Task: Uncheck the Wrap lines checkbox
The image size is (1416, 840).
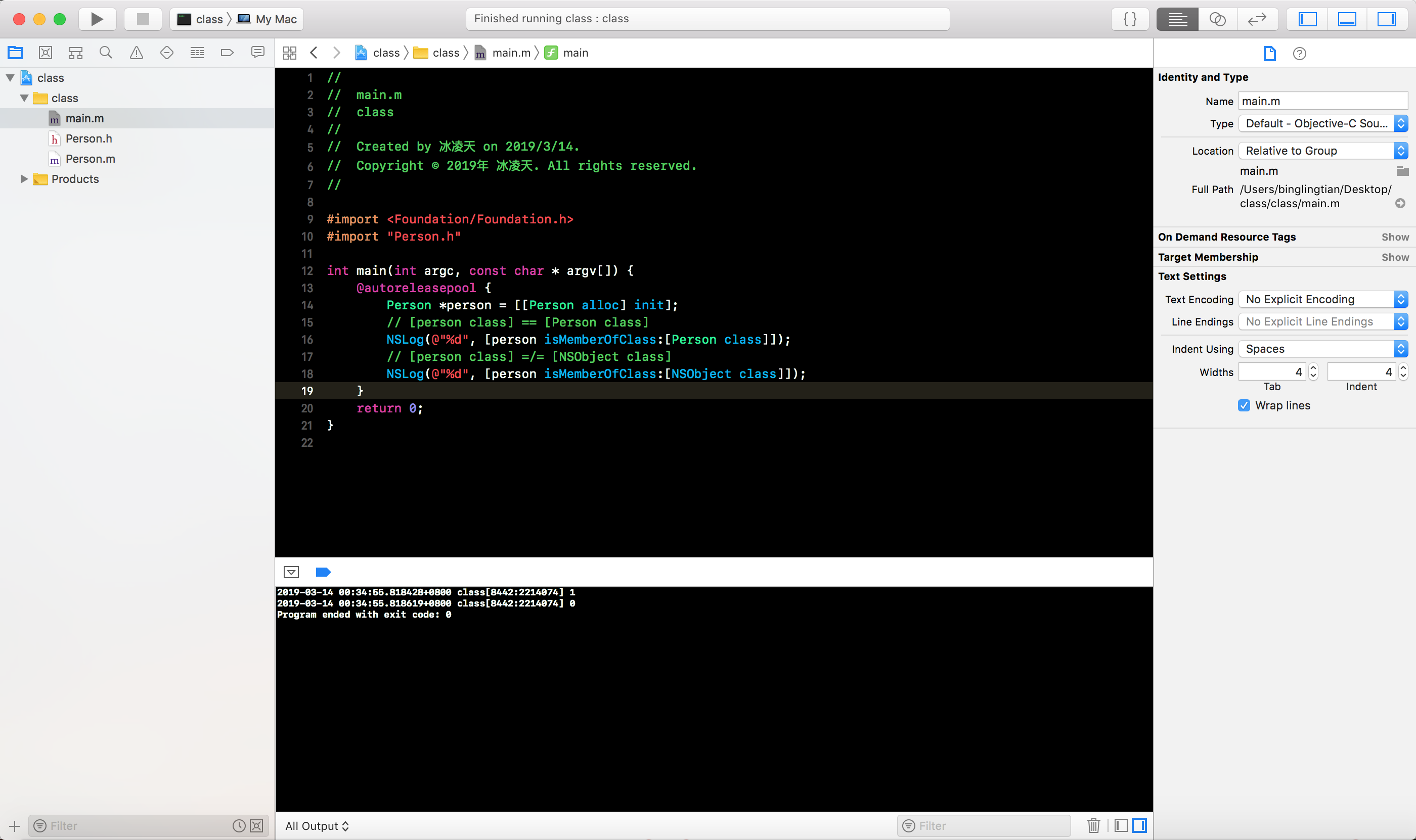Action: coord(1244,405)
